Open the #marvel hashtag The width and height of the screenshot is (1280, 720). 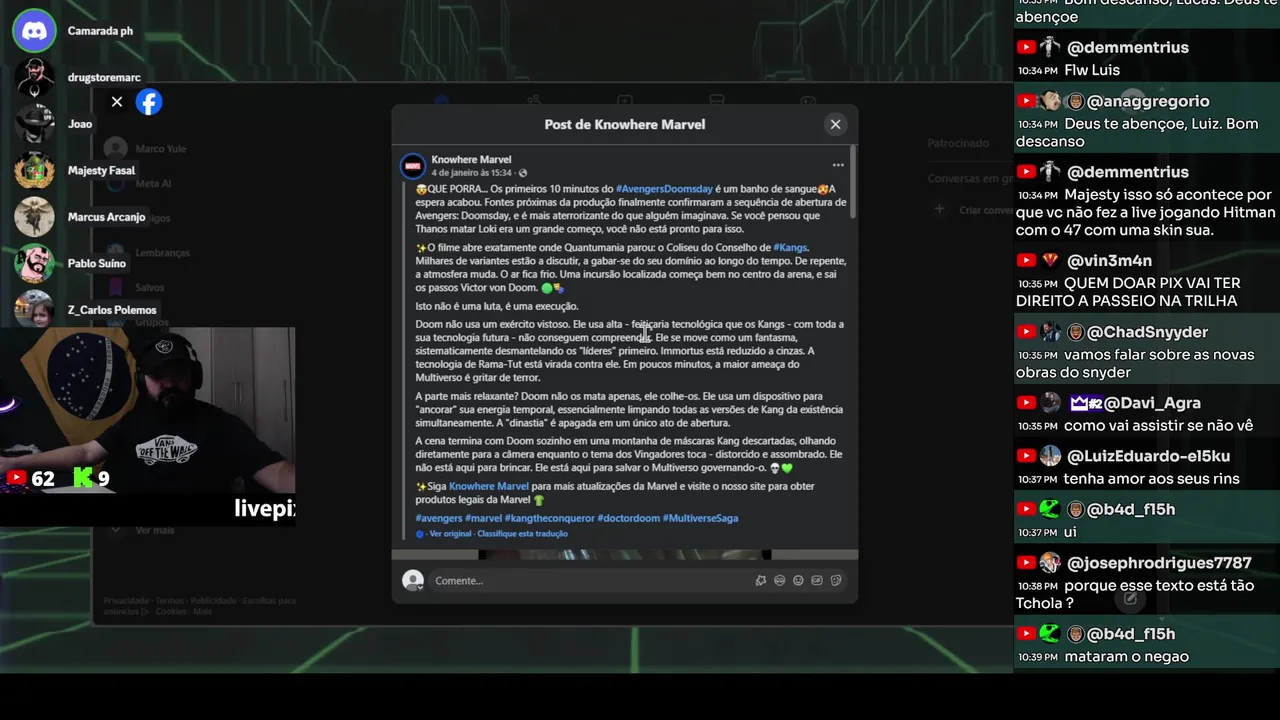click(484, 518)
